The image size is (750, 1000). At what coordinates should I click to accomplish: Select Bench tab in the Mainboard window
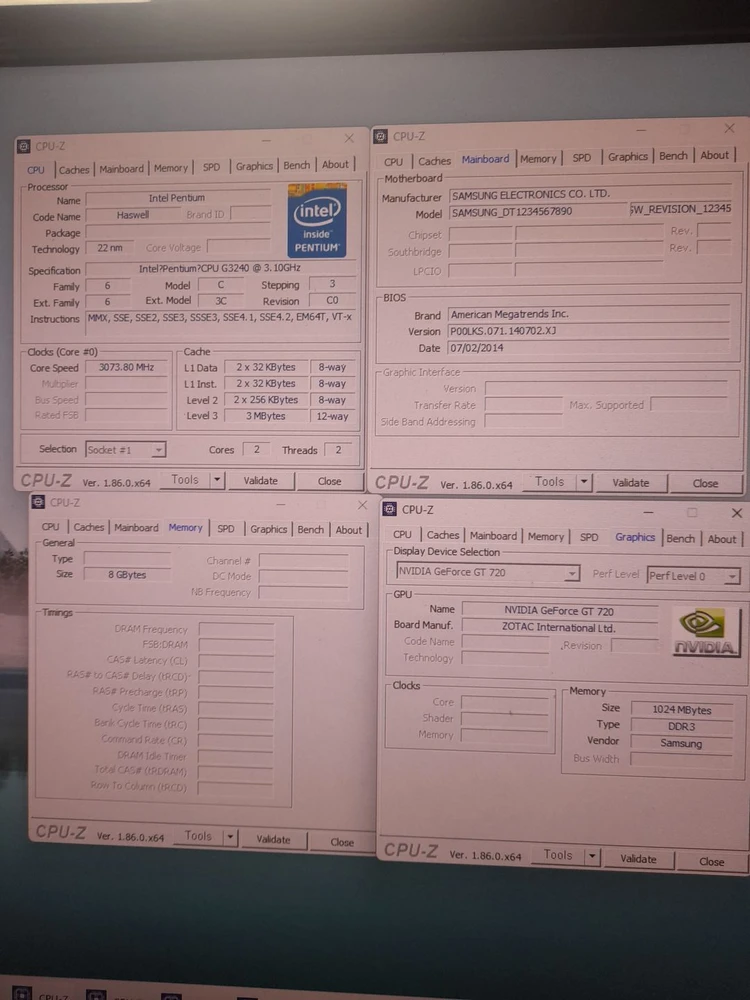(673, 156)
